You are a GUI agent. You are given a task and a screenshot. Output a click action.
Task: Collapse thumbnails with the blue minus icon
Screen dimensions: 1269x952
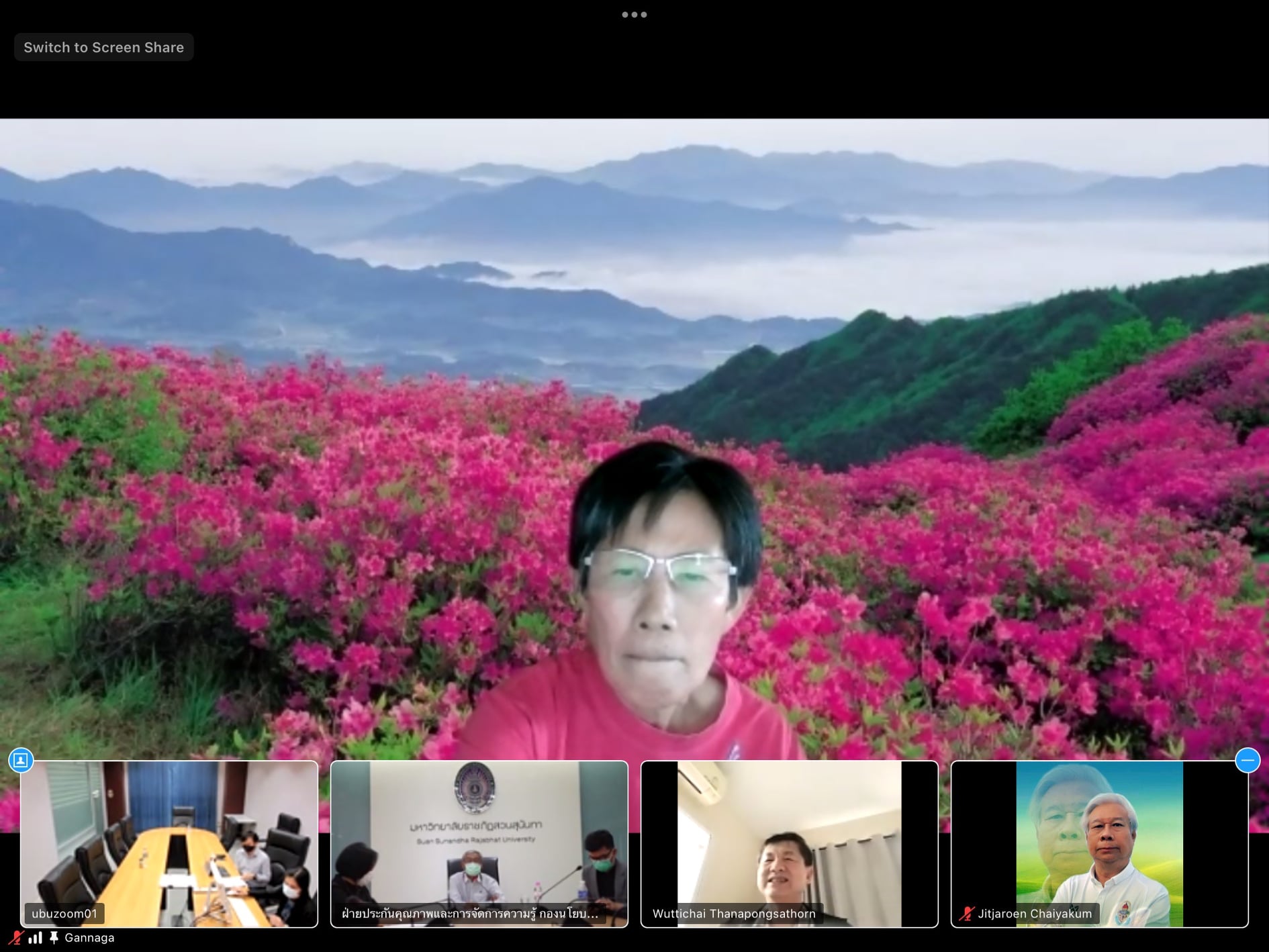[1248, 760]
